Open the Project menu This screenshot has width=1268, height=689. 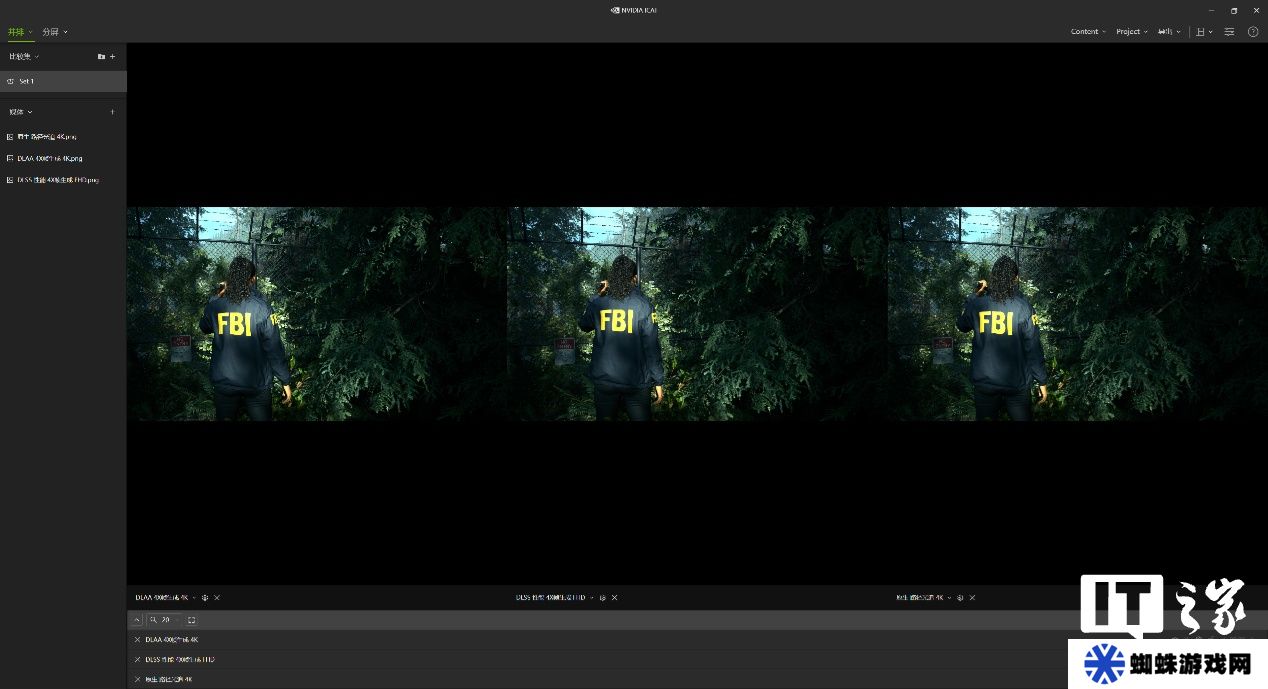[x=1132, y=32]
